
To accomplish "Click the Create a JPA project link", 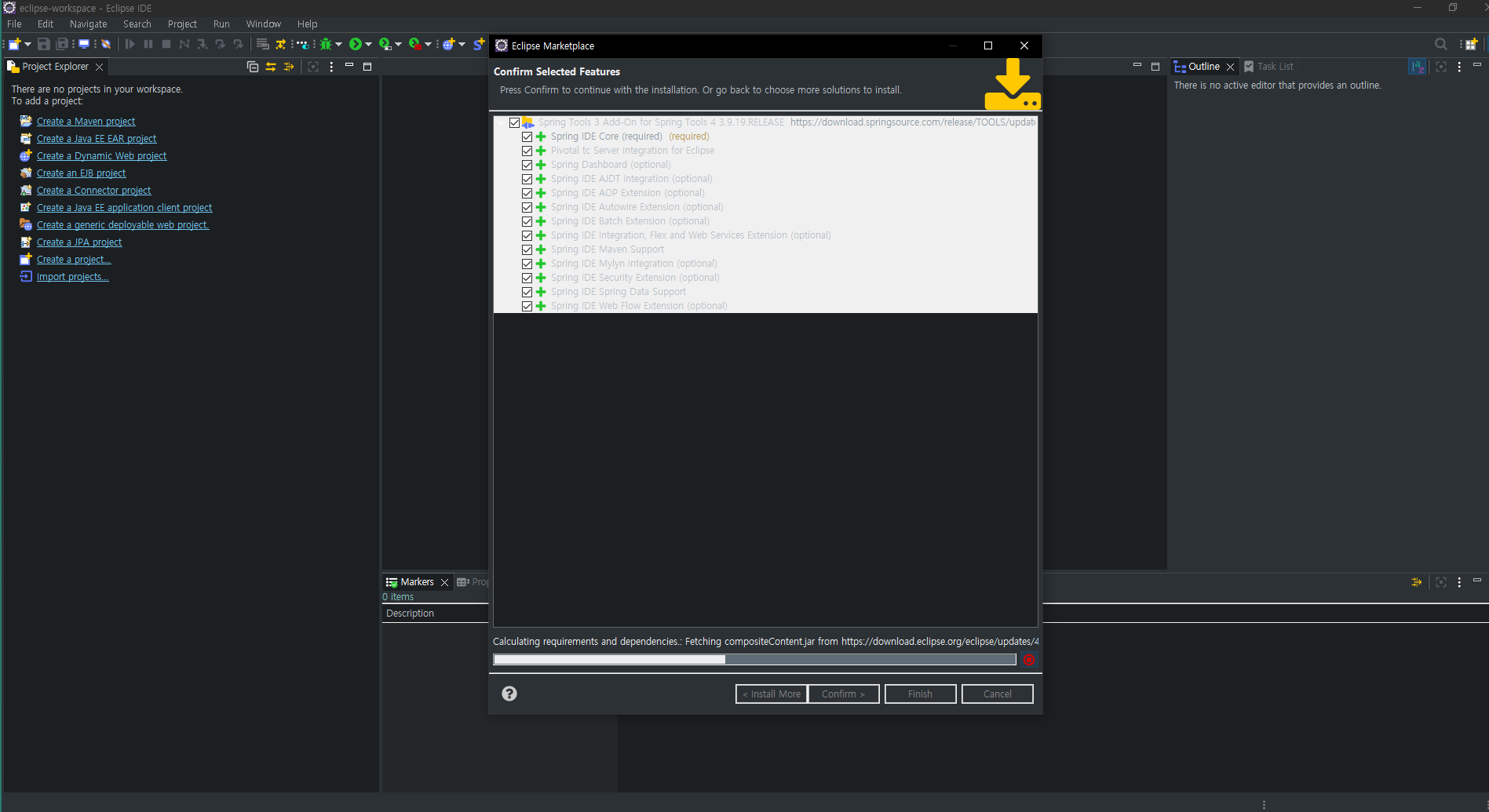I will [79, 242].
